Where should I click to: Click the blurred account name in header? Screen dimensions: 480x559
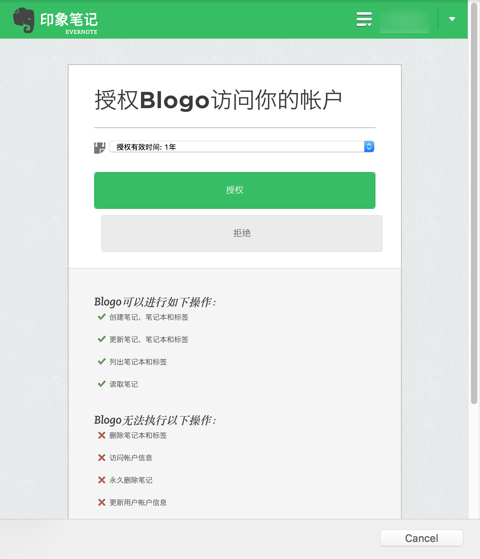coord(404,20)
